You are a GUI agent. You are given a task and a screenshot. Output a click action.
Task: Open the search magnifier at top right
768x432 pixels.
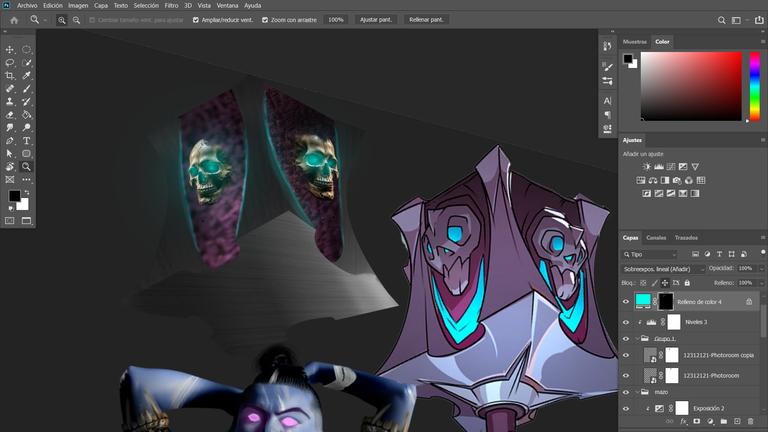721,20
